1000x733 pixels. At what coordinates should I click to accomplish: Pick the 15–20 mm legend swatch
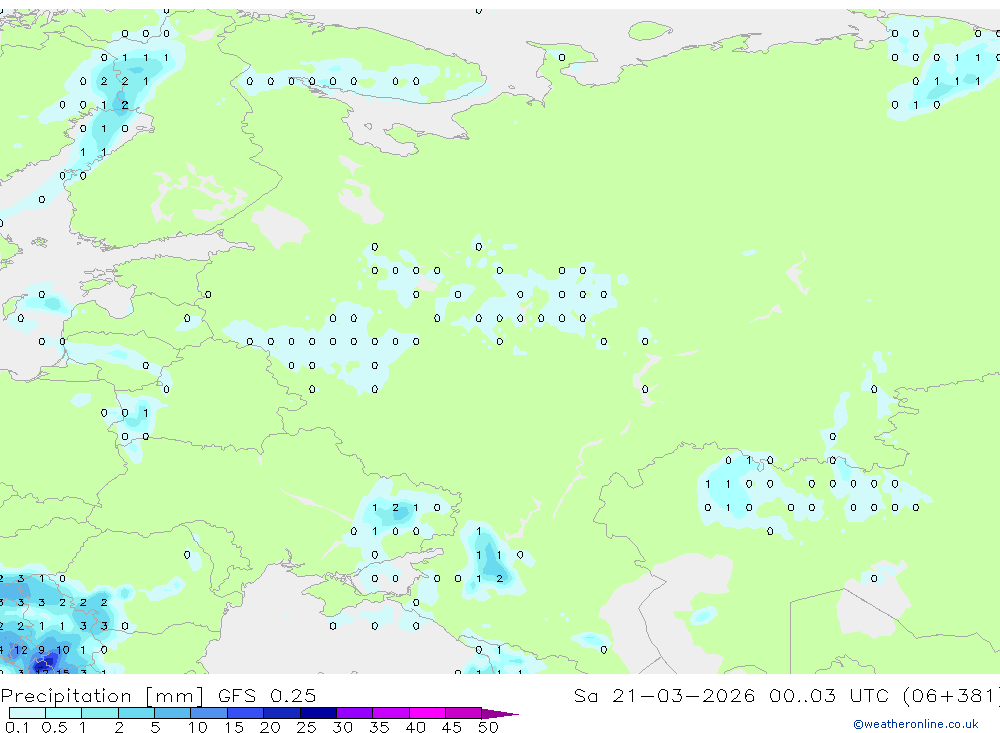click(246, 713)
